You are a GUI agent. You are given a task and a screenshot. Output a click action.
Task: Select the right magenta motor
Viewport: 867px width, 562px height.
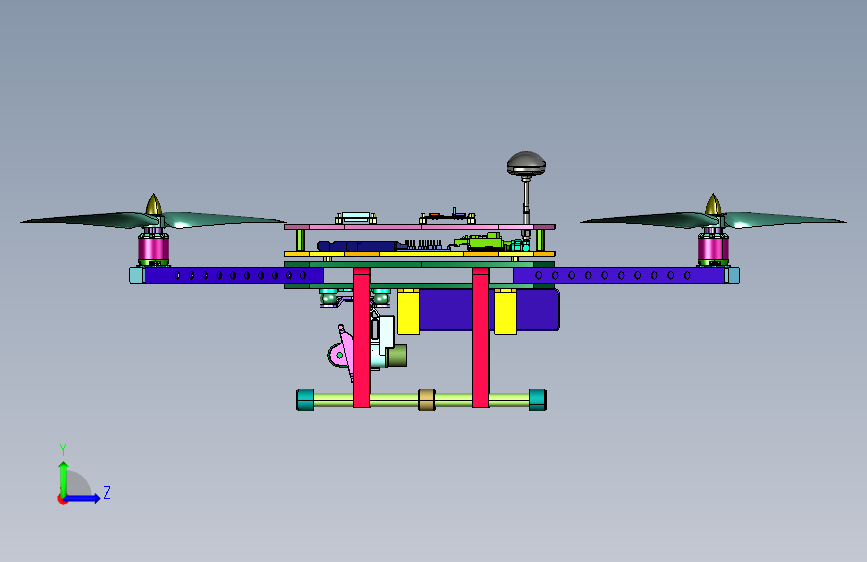pos(713,247)
